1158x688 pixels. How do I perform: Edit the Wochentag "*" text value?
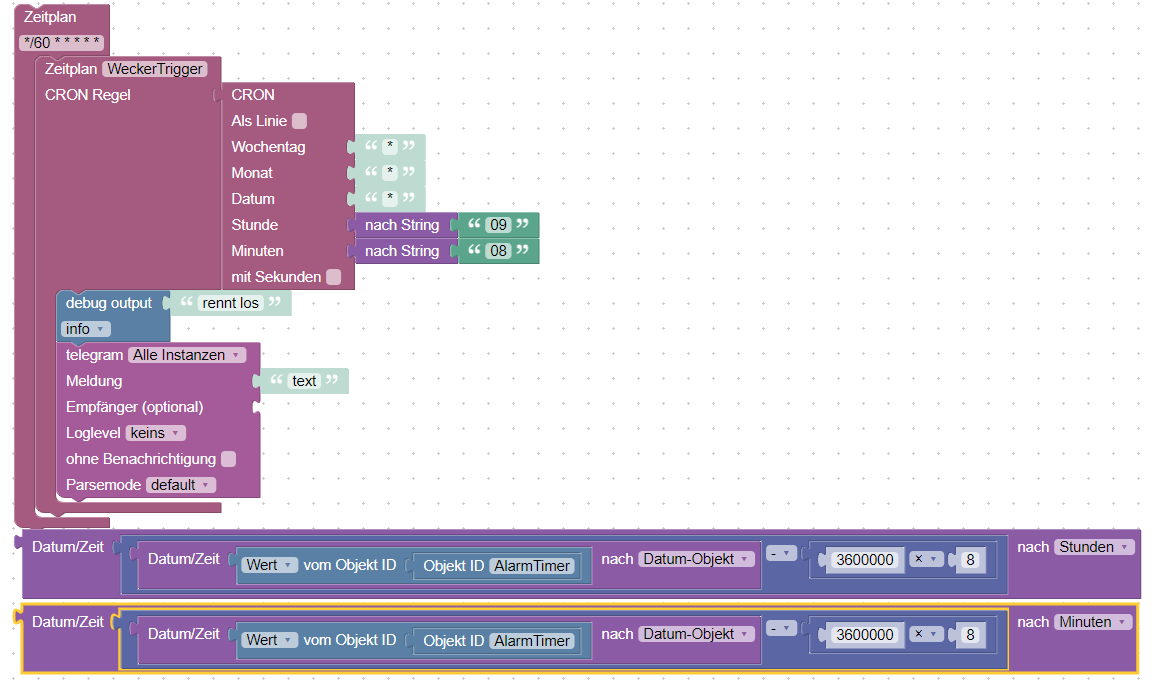tap(390, 146)
